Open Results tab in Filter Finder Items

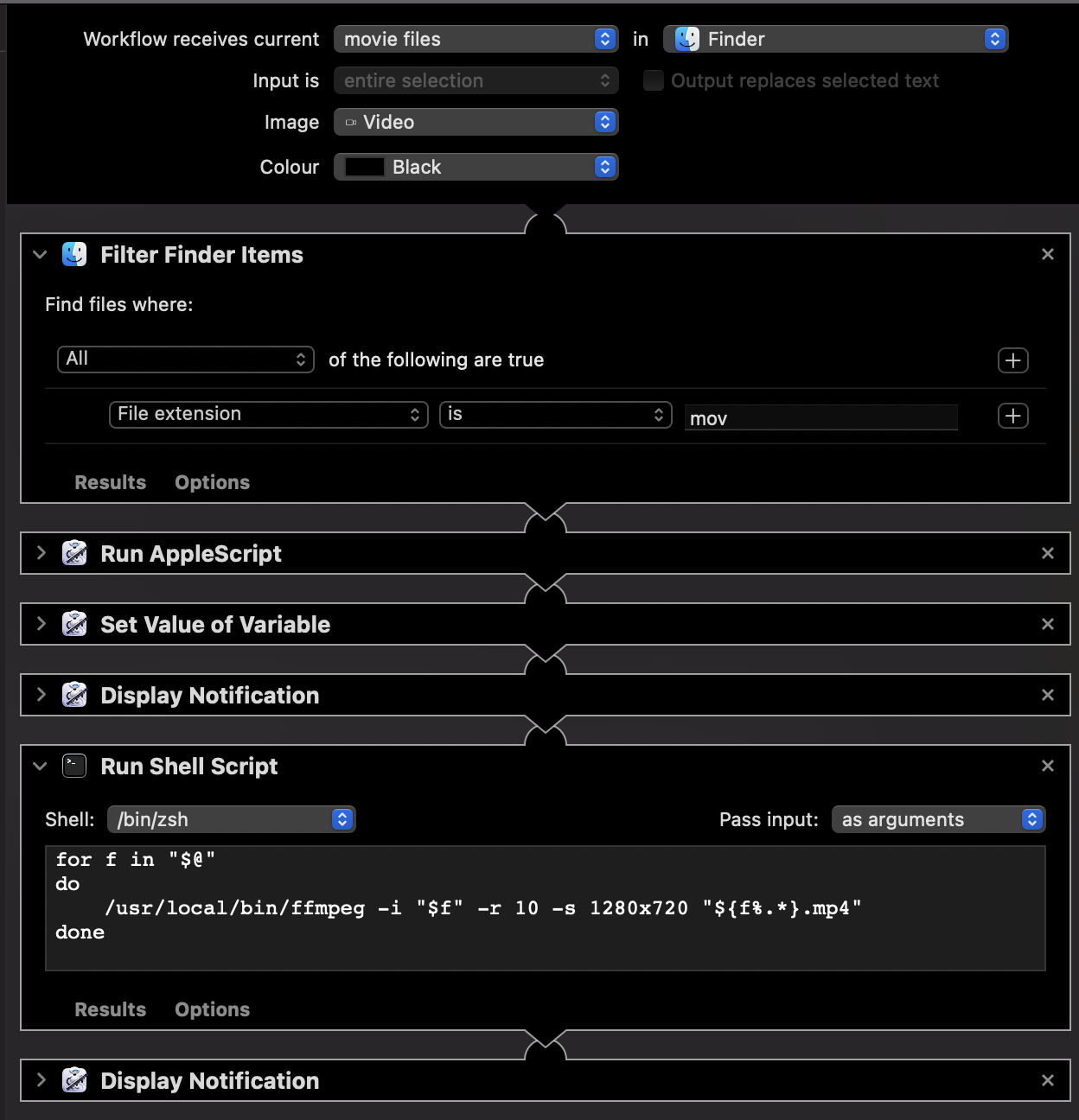pyautogui.click(x=111, y=482)
